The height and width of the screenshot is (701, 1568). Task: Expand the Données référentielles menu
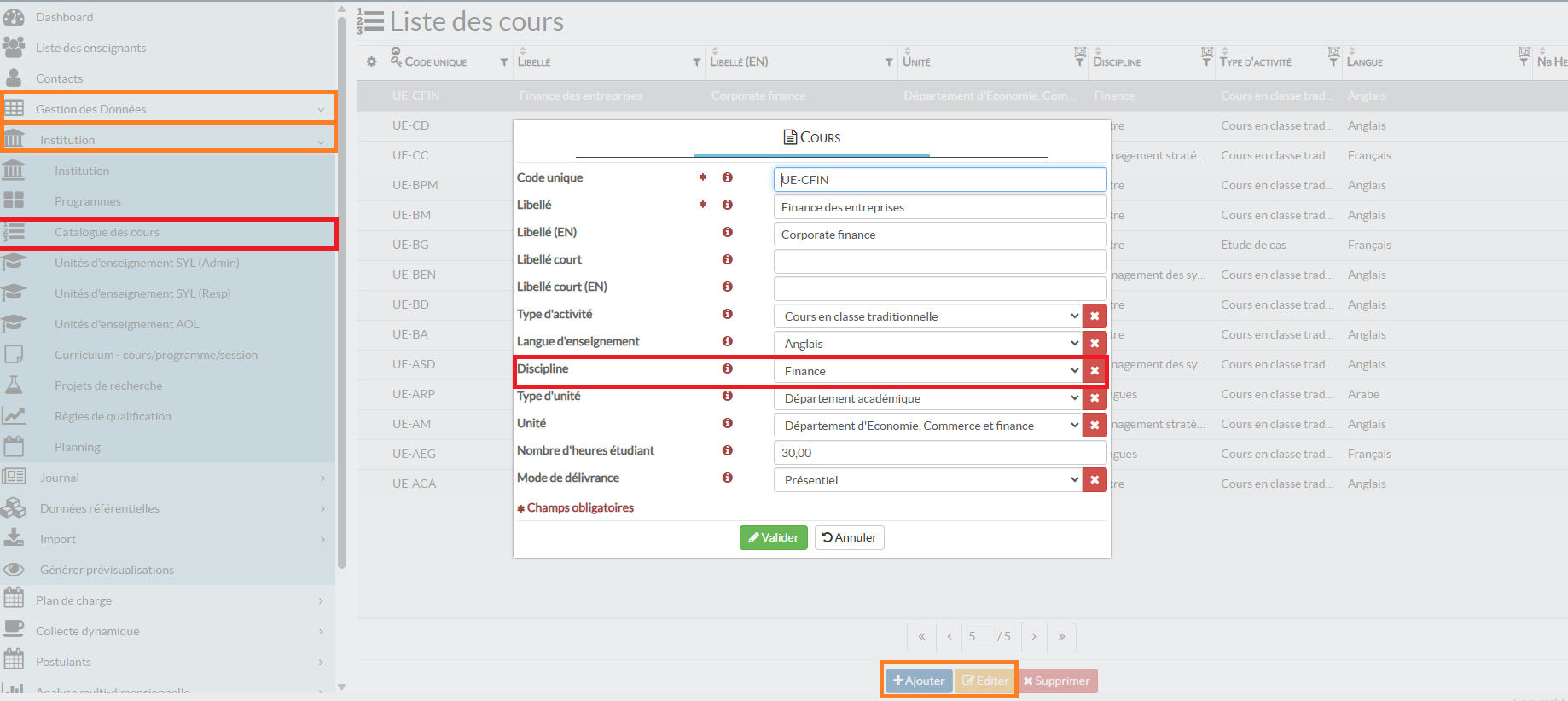[100, 508]
